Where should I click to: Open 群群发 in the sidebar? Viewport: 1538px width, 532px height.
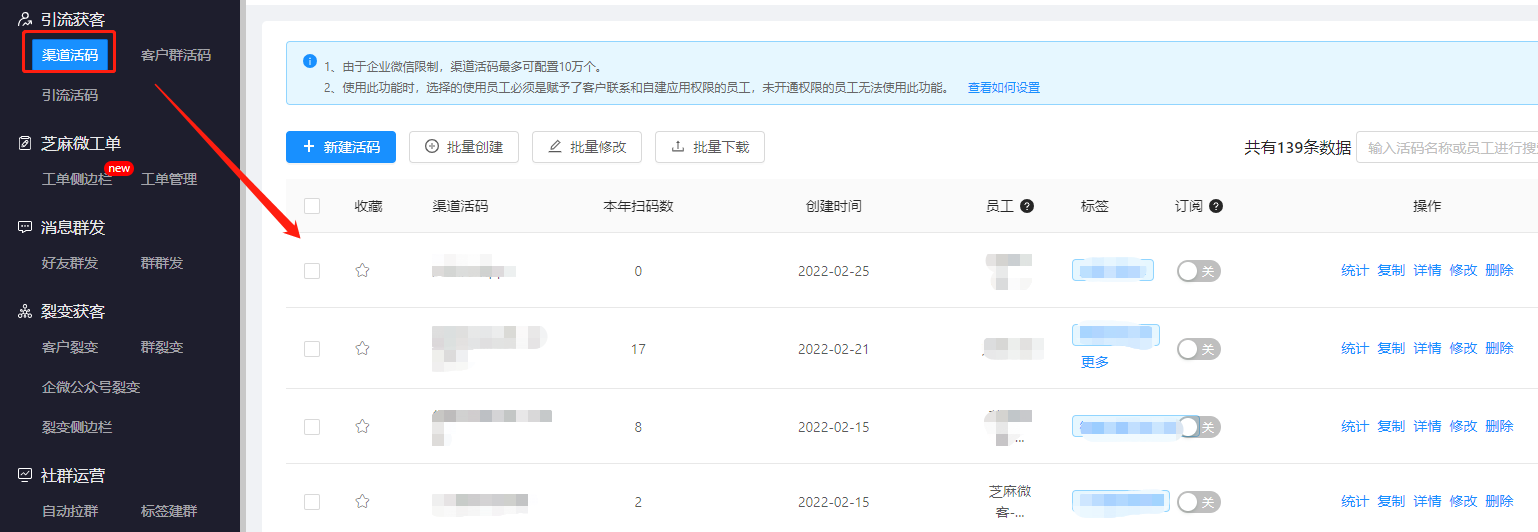pyautogui.click(x=162, y=263)
